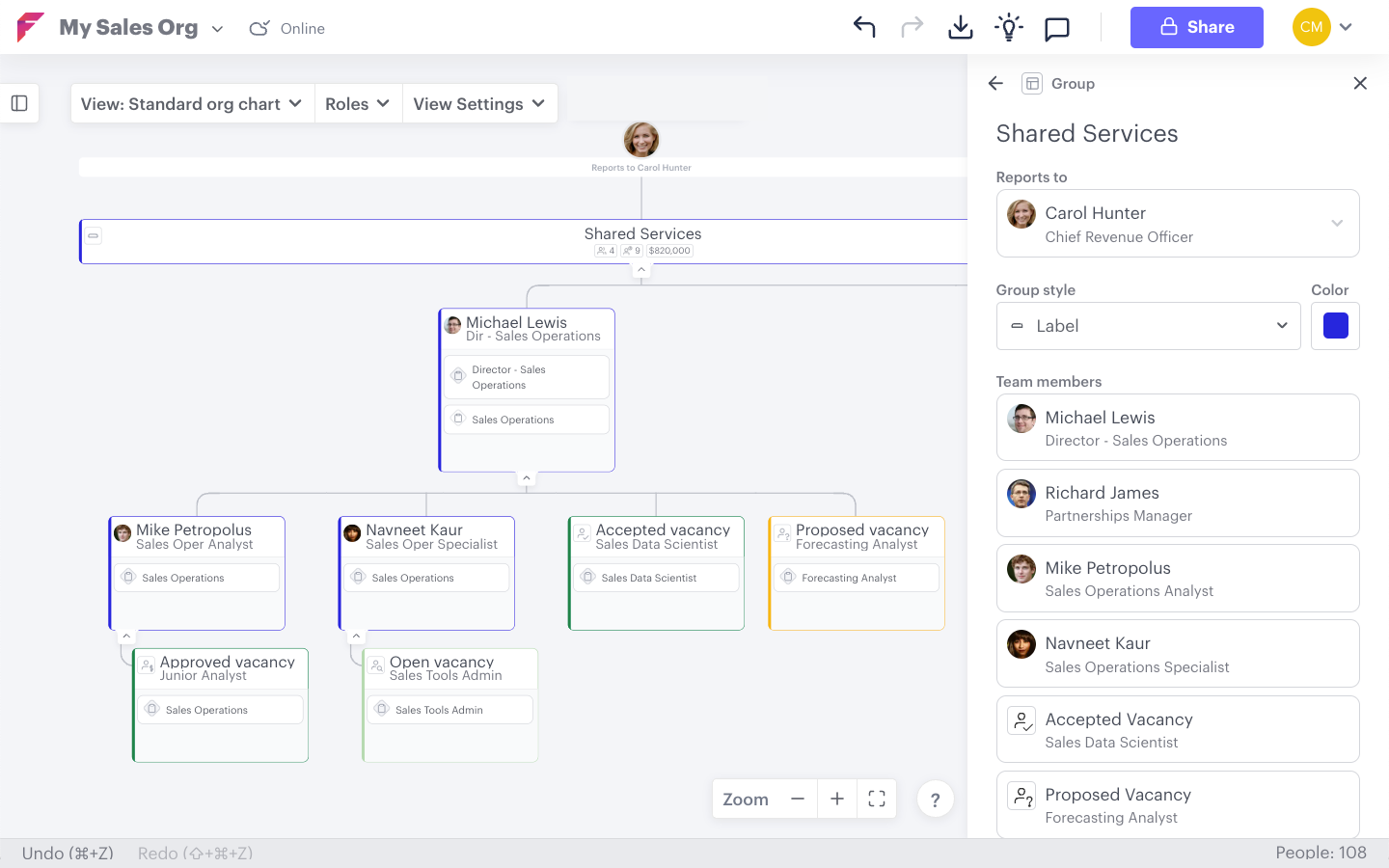Image resolution: width=1389 pixels, height=868 pixels.
Task: Toggle the left sidebar panel icon
Action: click(20, 103)
